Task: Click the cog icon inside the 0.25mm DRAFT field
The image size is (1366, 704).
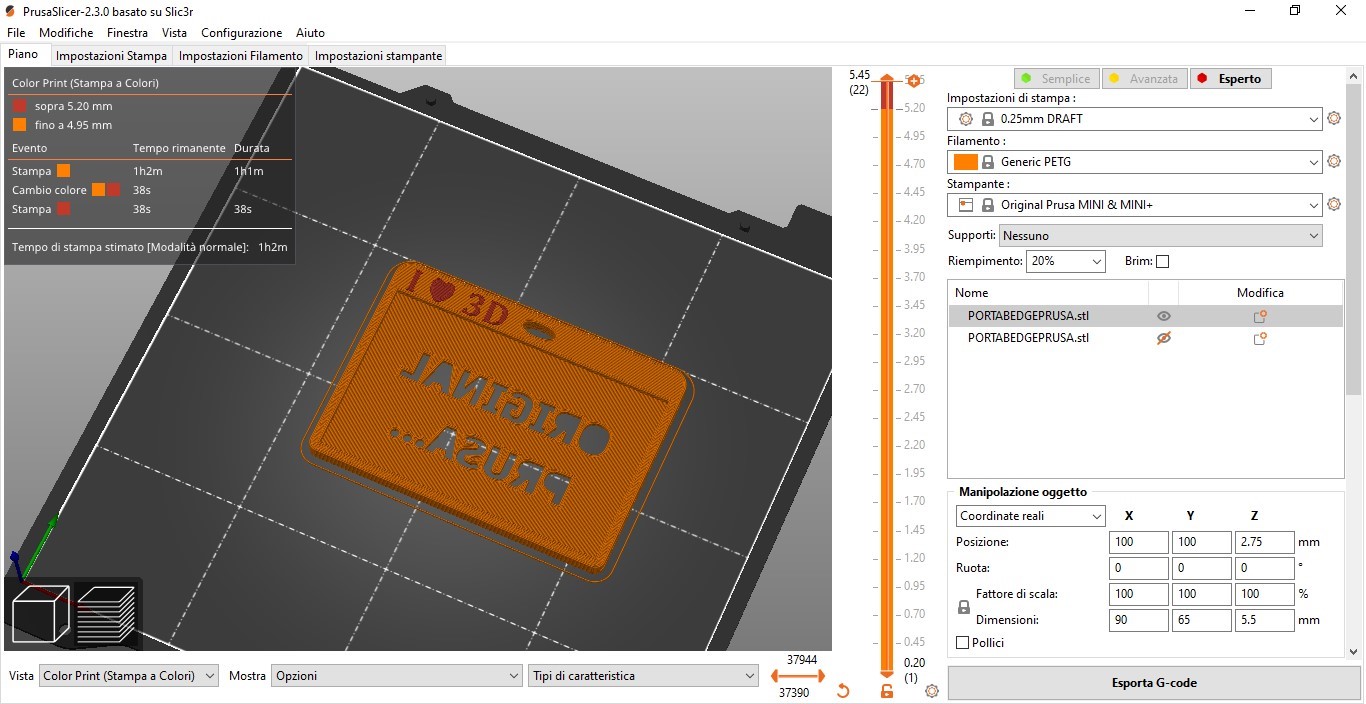Action: 966,119
